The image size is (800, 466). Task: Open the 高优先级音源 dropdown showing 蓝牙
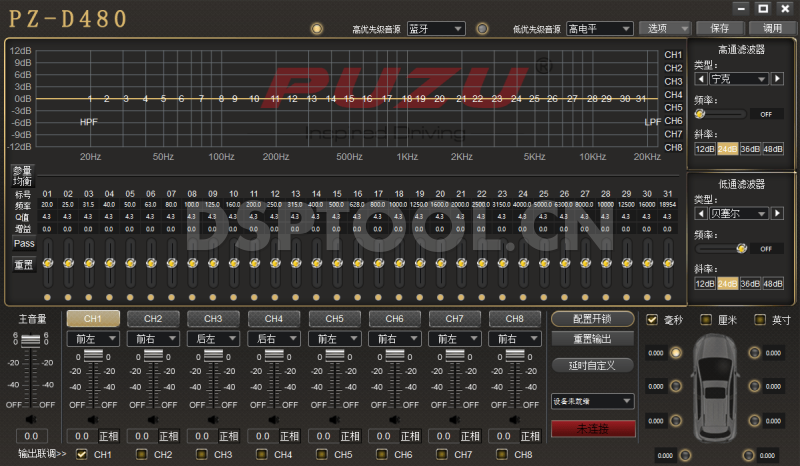[436, 29]
